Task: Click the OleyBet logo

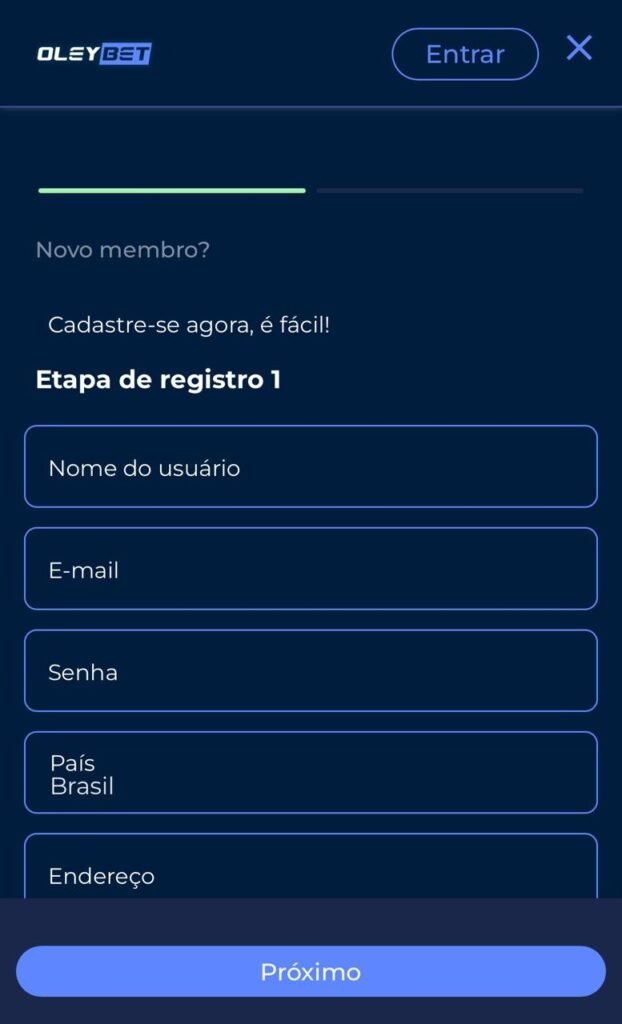Action: point(94,54)
